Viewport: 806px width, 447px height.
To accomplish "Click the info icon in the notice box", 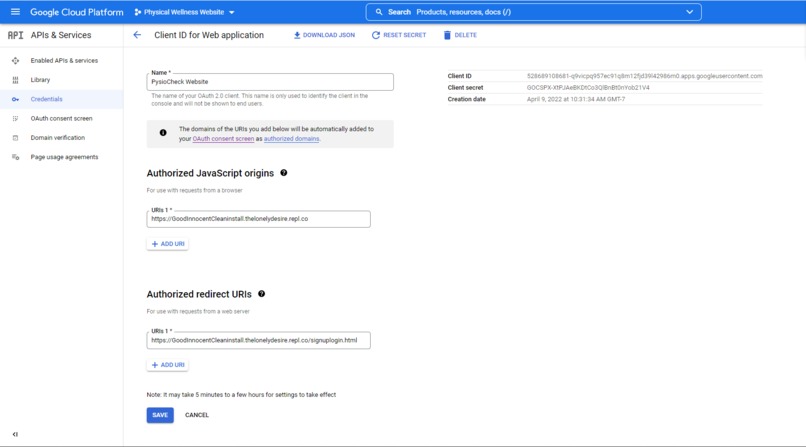I will tap(163, 133).
